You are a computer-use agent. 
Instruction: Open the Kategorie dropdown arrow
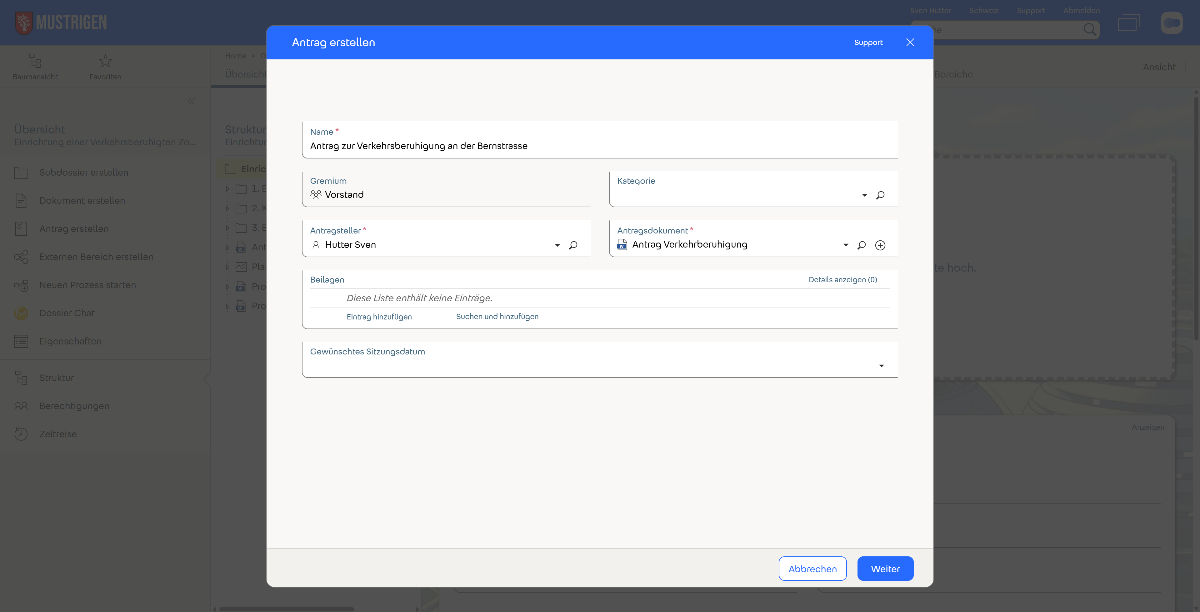tap(864, 195)
